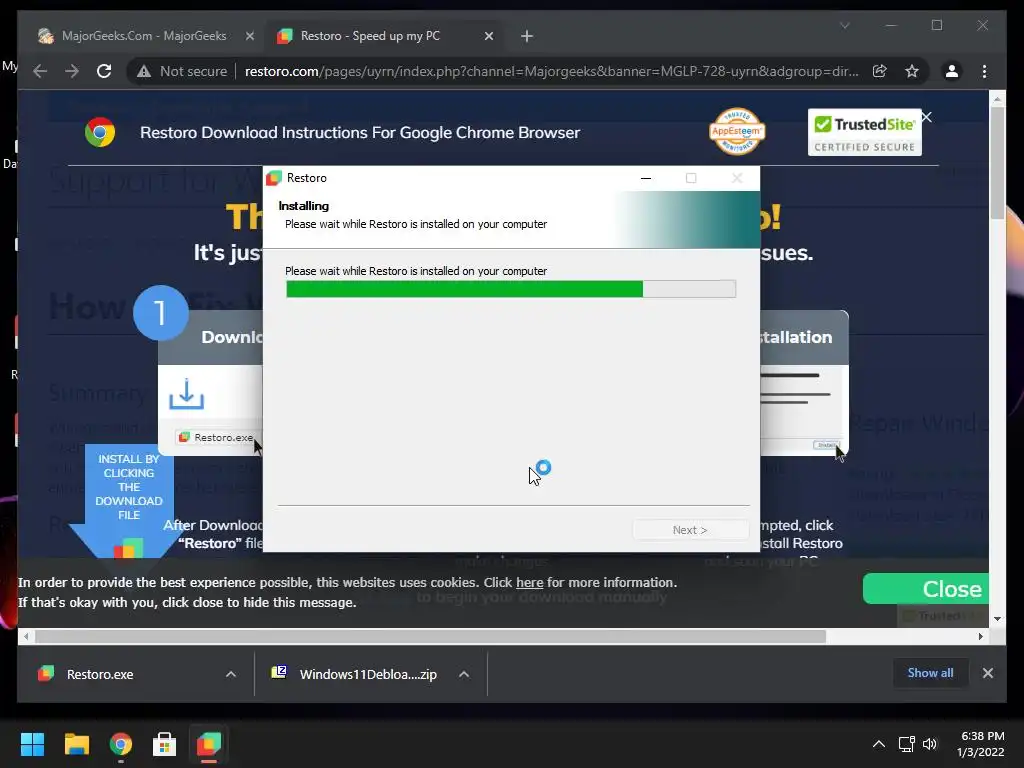Close the Restoro browser tab
This screenshot has height=768, width=1024.
click(488, 36)
